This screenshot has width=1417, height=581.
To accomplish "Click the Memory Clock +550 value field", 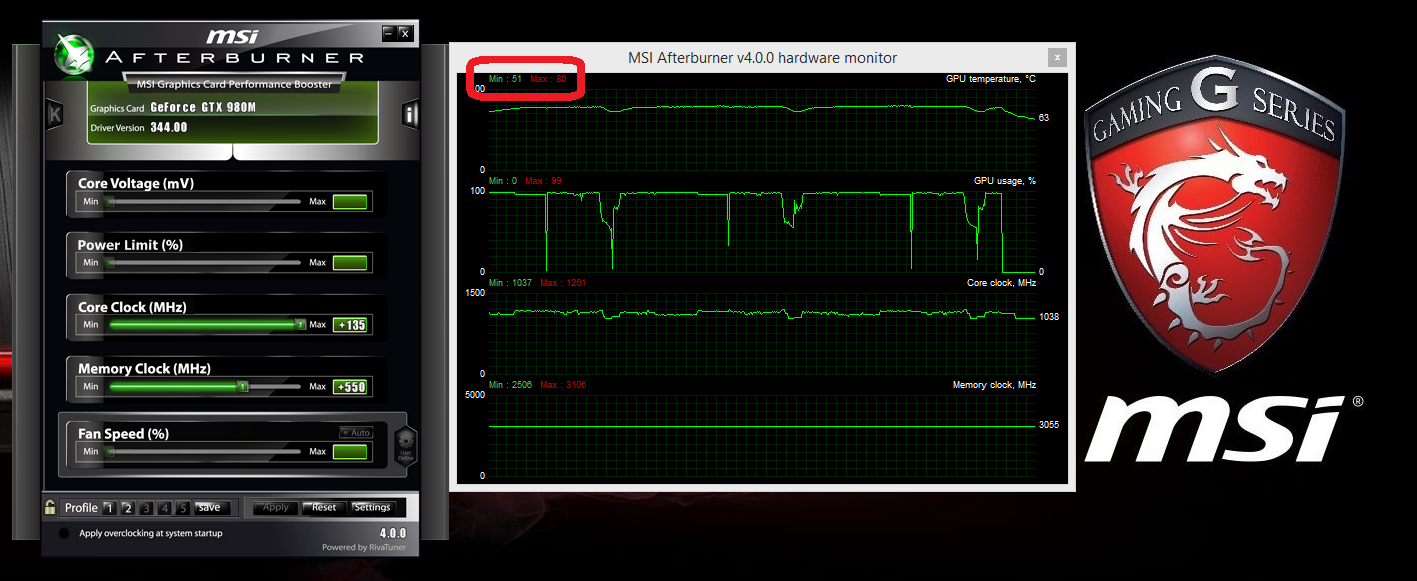I will [350, 387].
